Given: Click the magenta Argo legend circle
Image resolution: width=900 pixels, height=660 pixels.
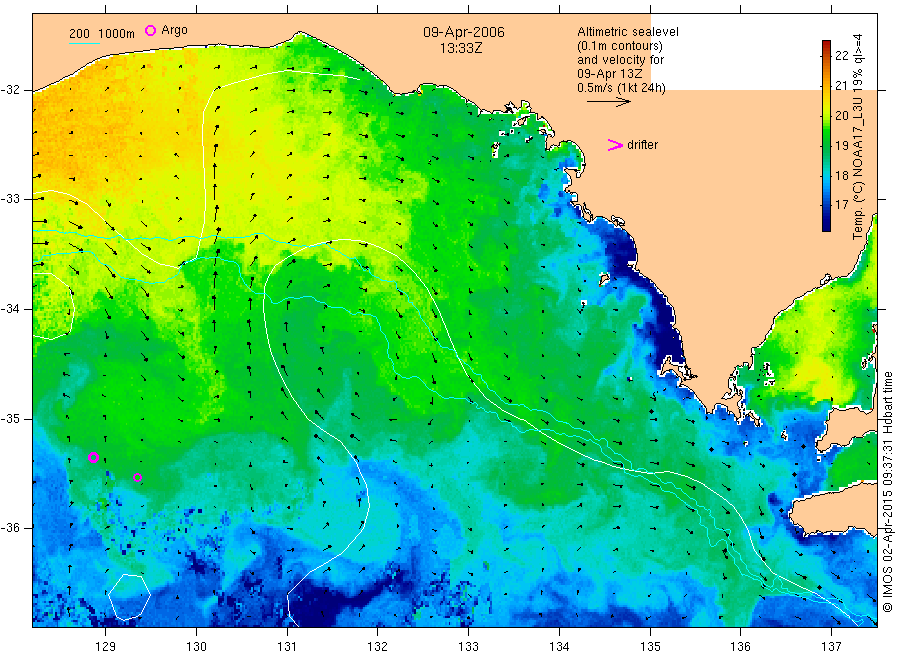Looking at the screenshot, I should (x=150, y=30).
